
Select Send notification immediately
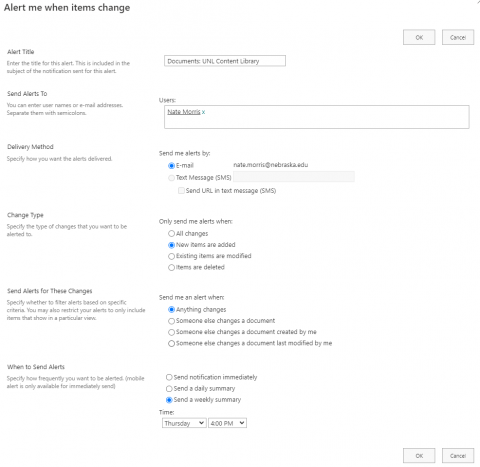(x=169, y=377)
